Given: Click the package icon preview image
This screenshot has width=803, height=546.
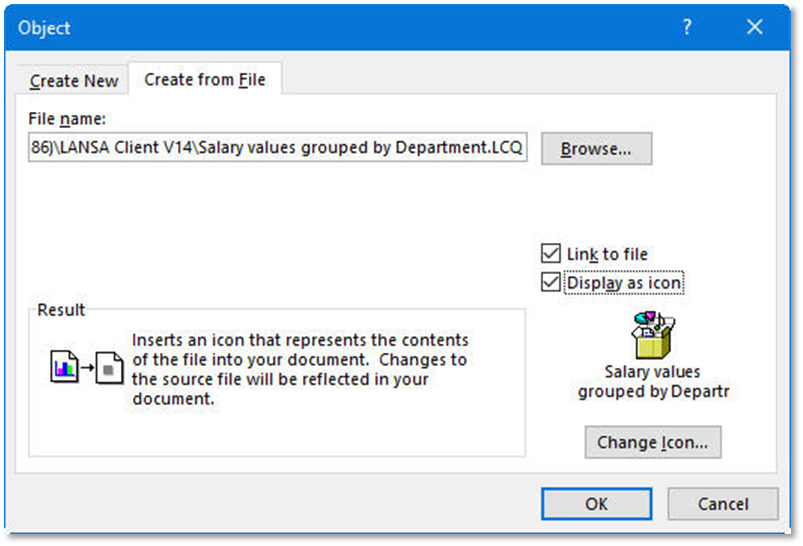Looking at the screenshot, I should point(652,334).
